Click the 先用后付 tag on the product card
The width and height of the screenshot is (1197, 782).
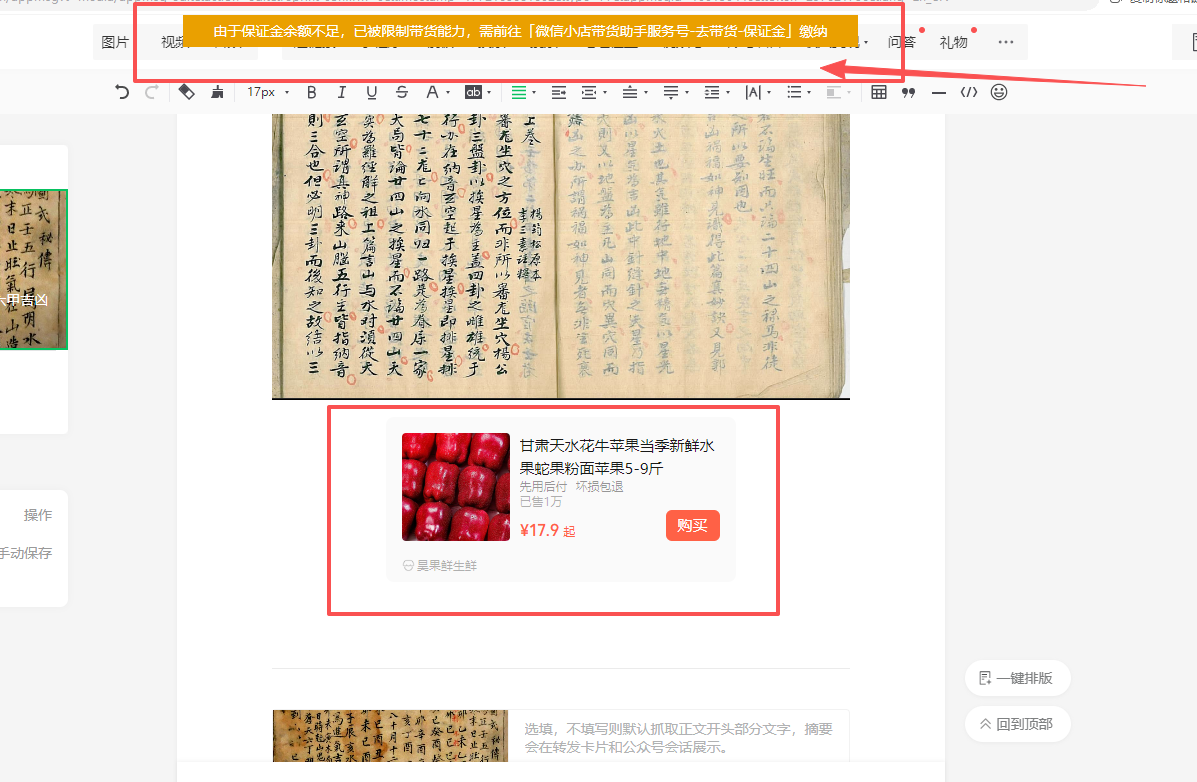pos(543,486)
